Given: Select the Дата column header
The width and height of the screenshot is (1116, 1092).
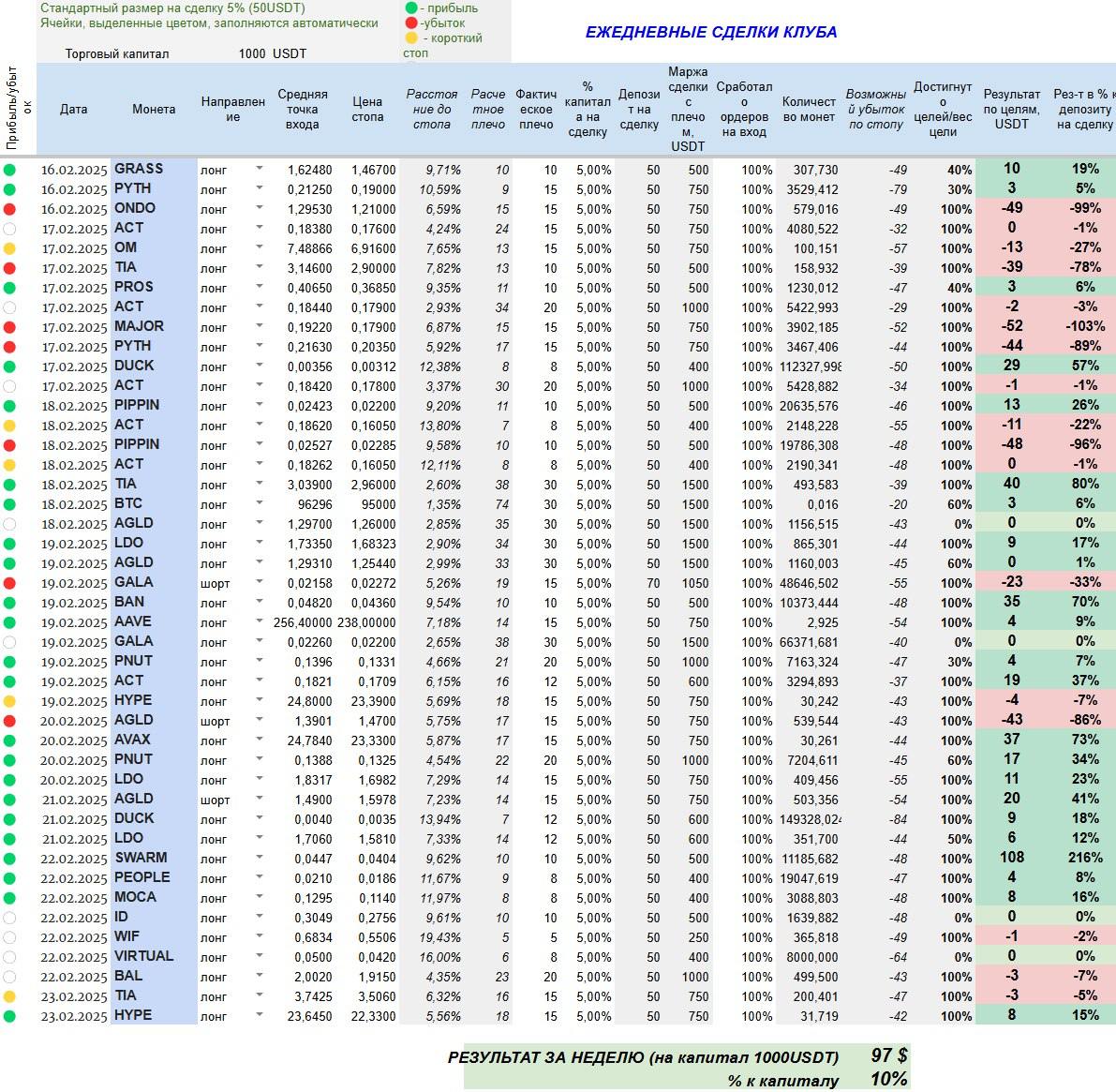Looking at the screenshot, I should [x=73, y=110].
